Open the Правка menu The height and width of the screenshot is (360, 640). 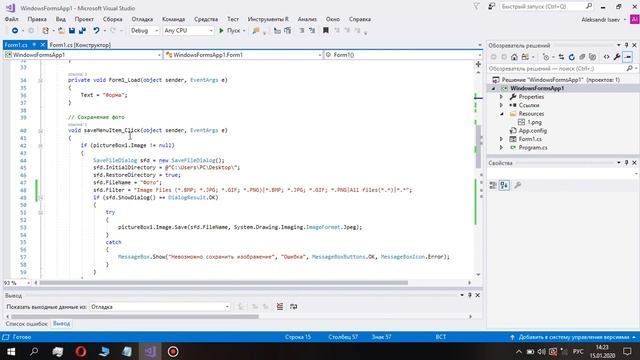point(37,19)
